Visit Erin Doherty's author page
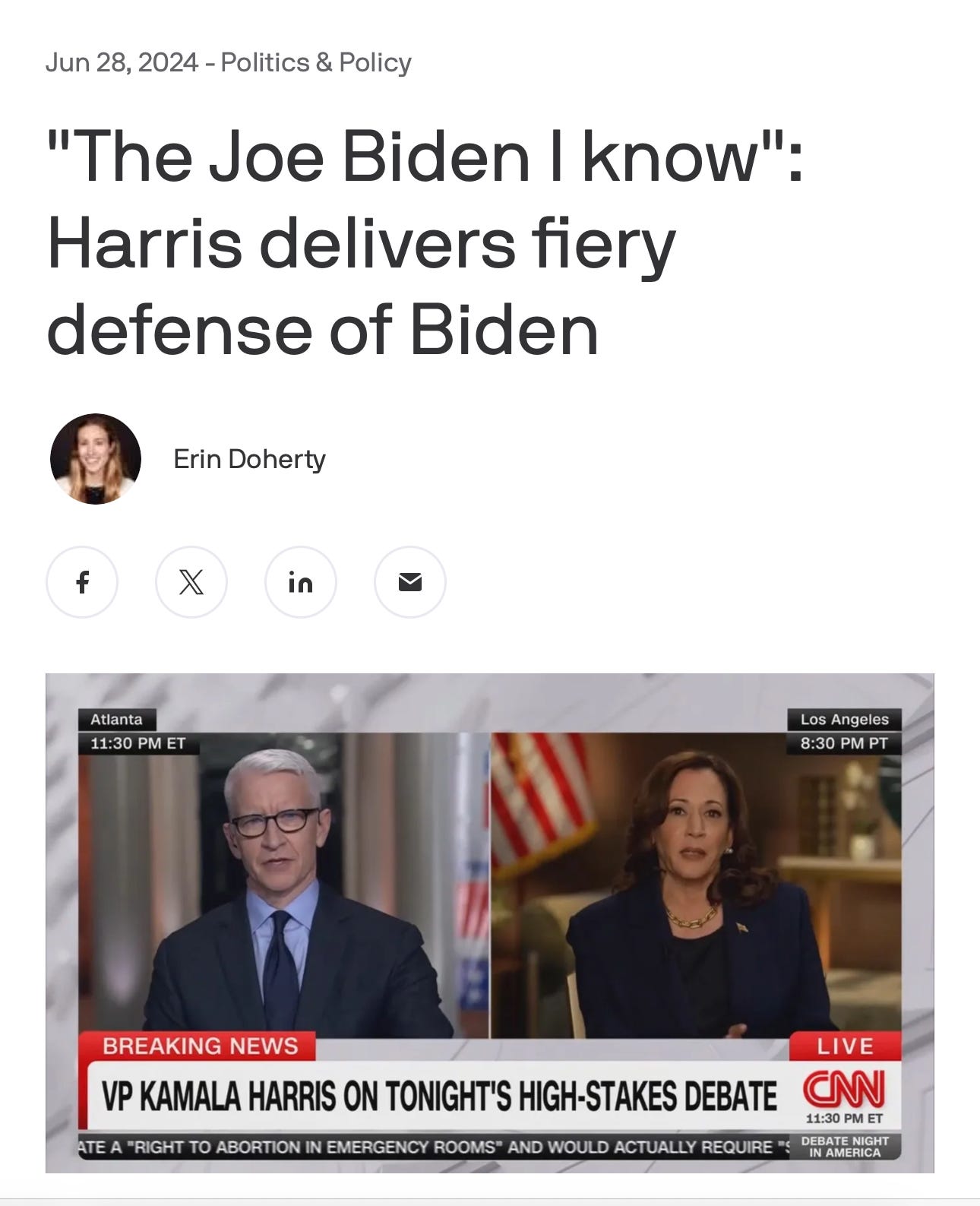This screenshot has height=1206, width=980. click(x=249, y=459)
